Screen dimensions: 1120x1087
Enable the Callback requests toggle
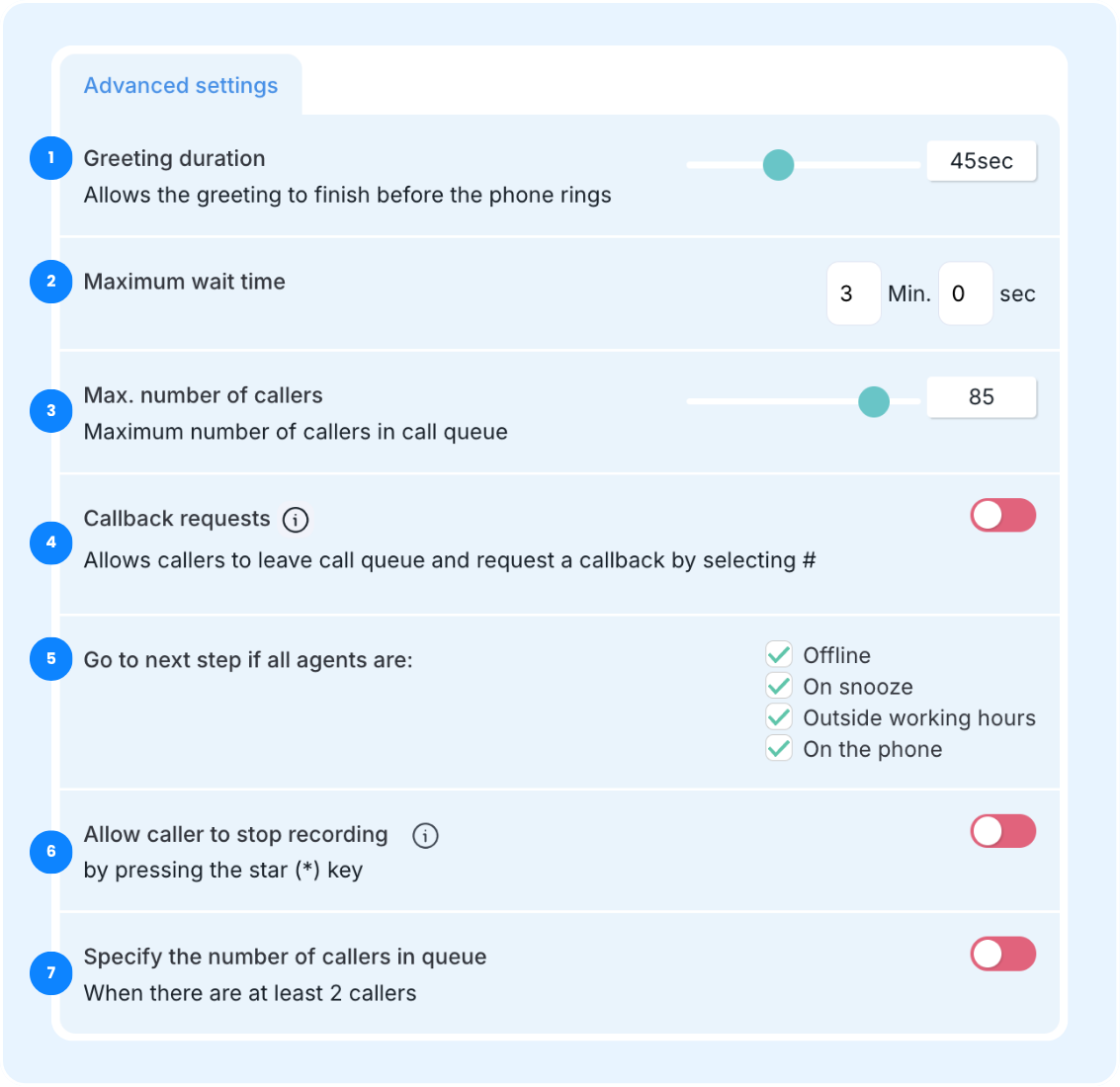1002,516
